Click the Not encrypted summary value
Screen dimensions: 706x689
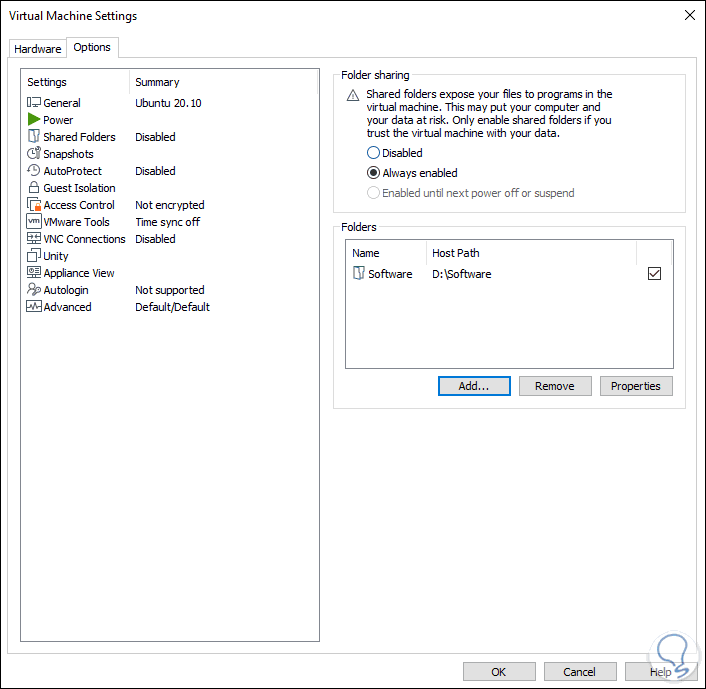click(170, 205)
